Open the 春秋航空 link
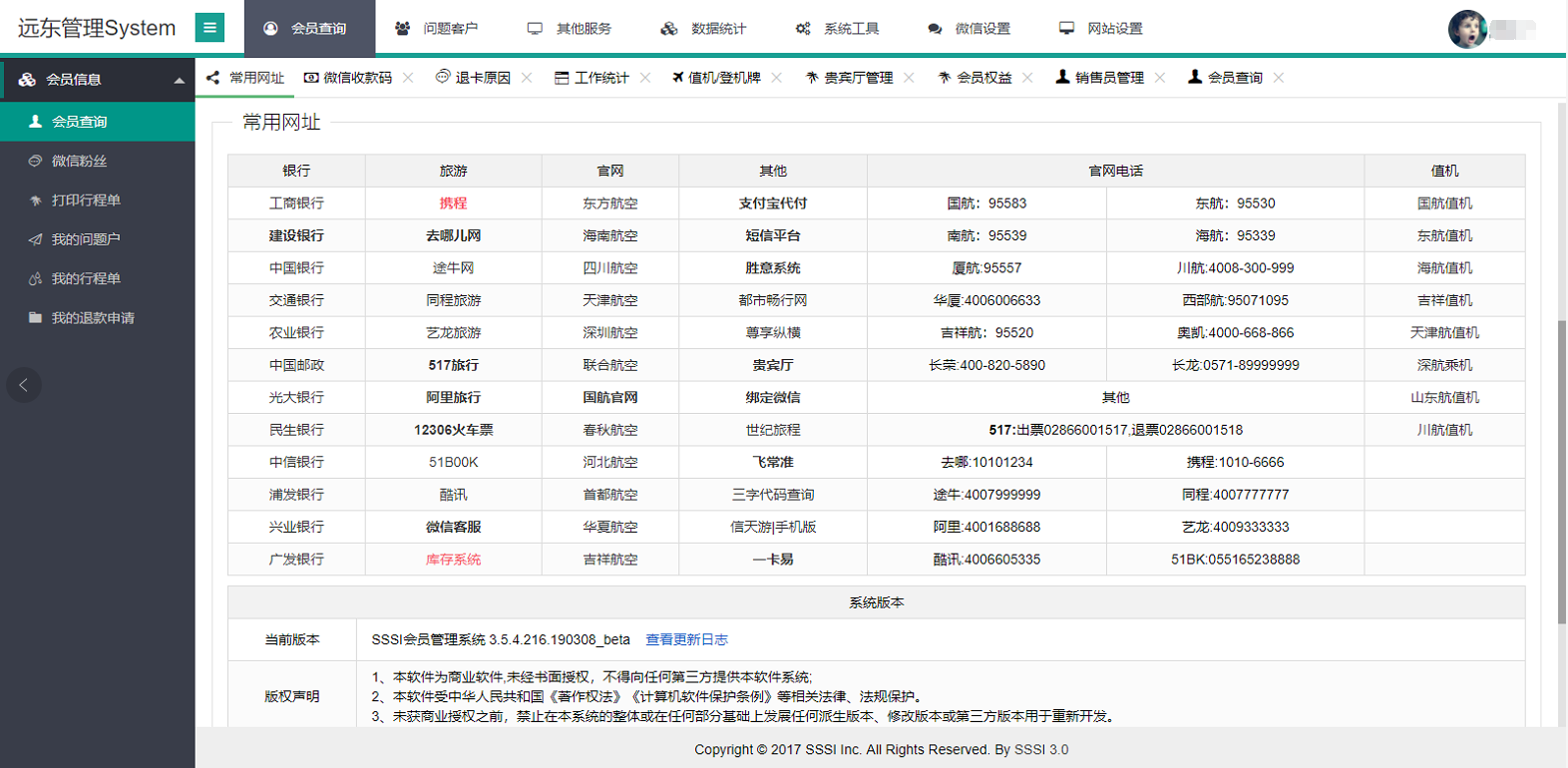Screen dimensions: 1568x768 click(610, 430)
